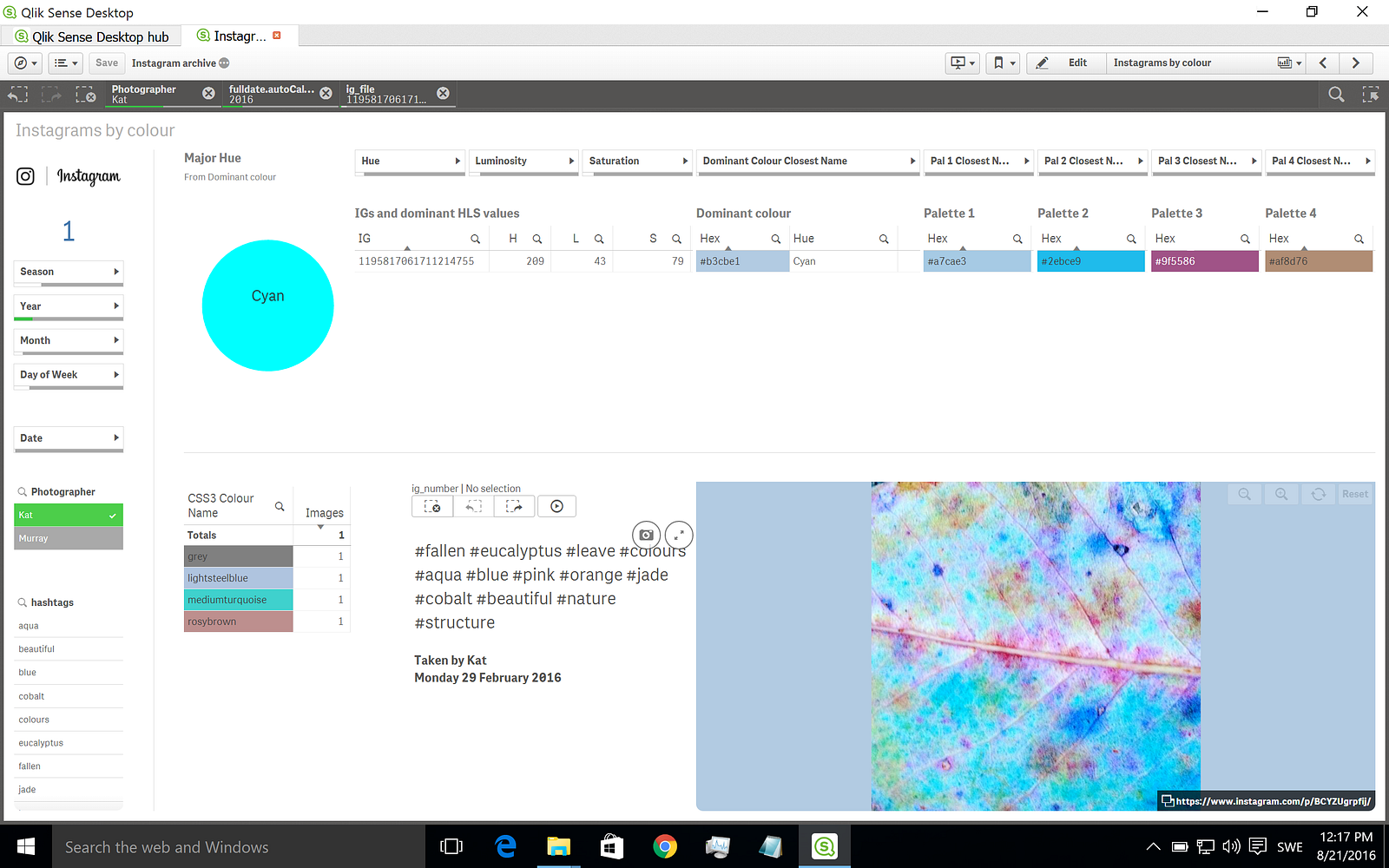Go to the next sheet
The width and height of the screenshot is (1389, 868).
click(x=1356, y=63)
